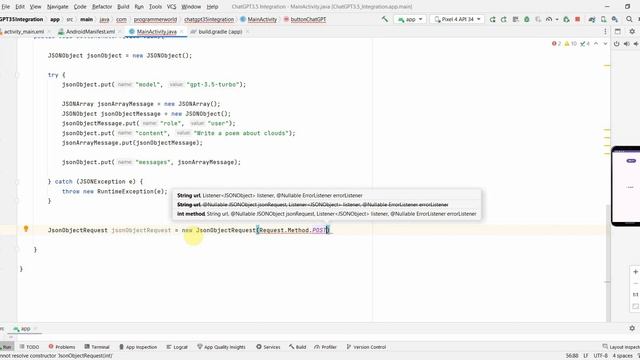The image size is (640, 360).
Task: Click the red errors count indicator
Action: tap(556, 44)
